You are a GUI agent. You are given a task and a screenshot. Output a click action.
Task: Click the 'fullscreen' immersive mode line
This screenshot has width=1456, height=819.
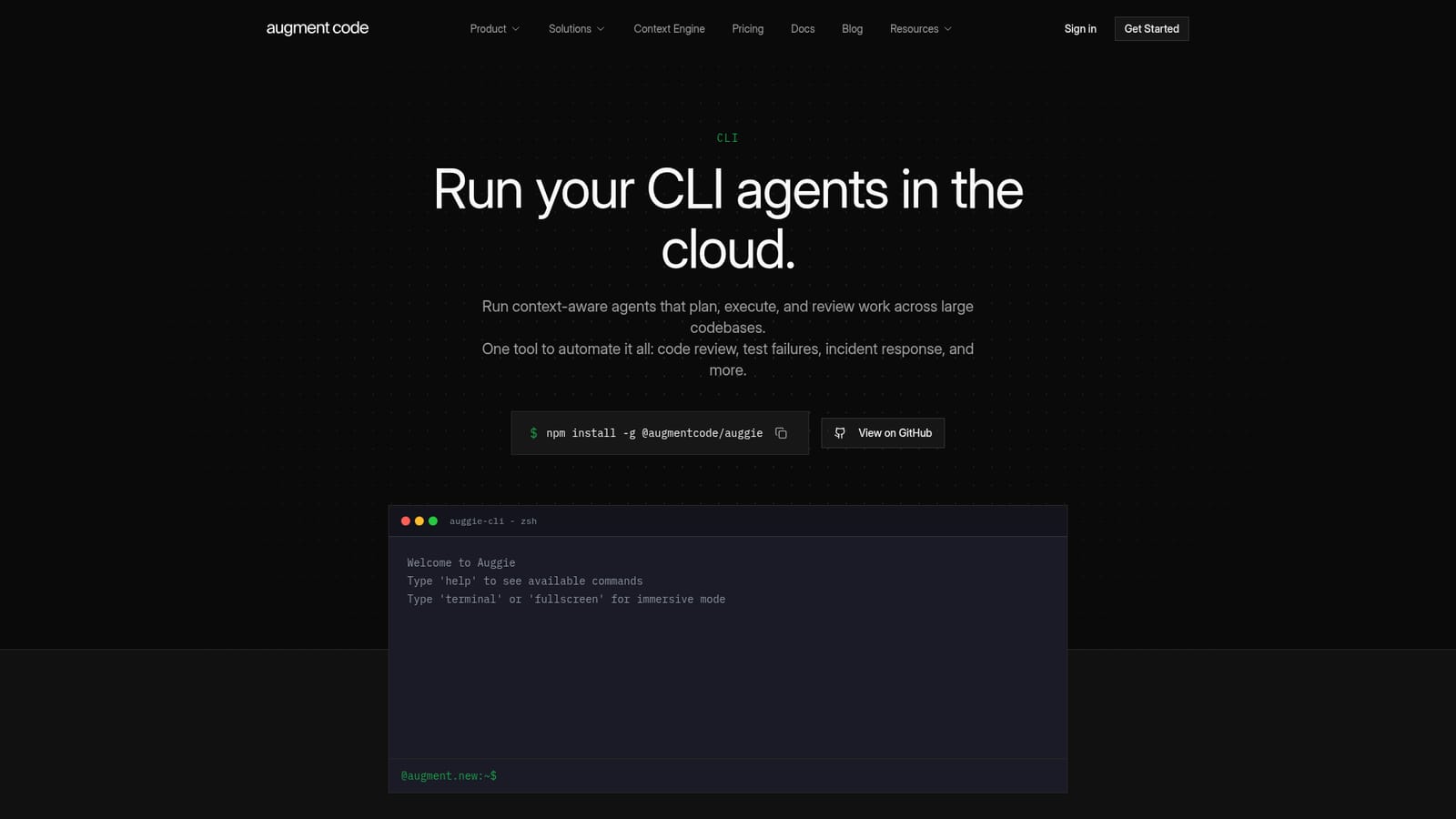tap(566, 600)
